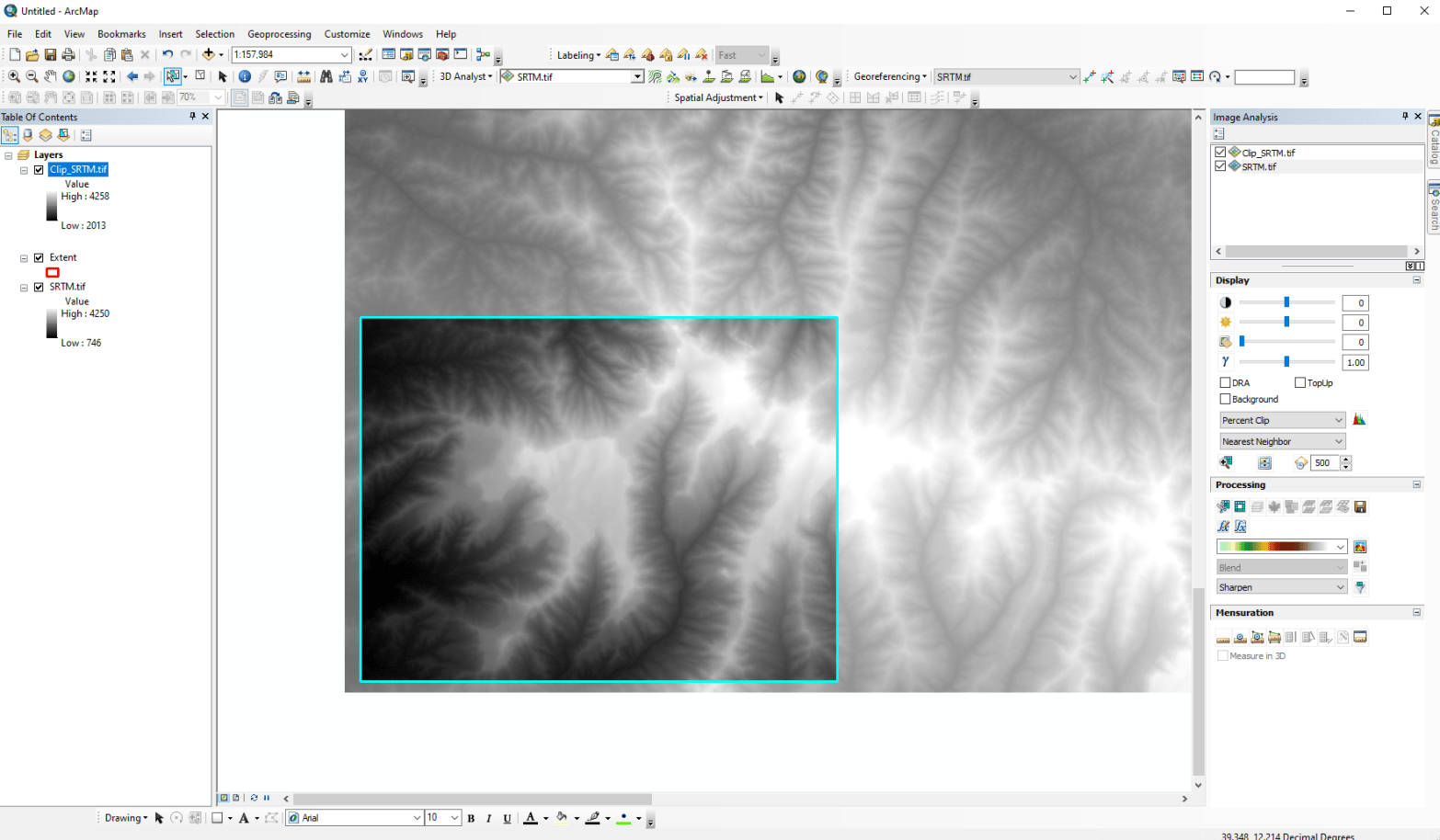Open the Bookmarks menu

coord(121,34)
